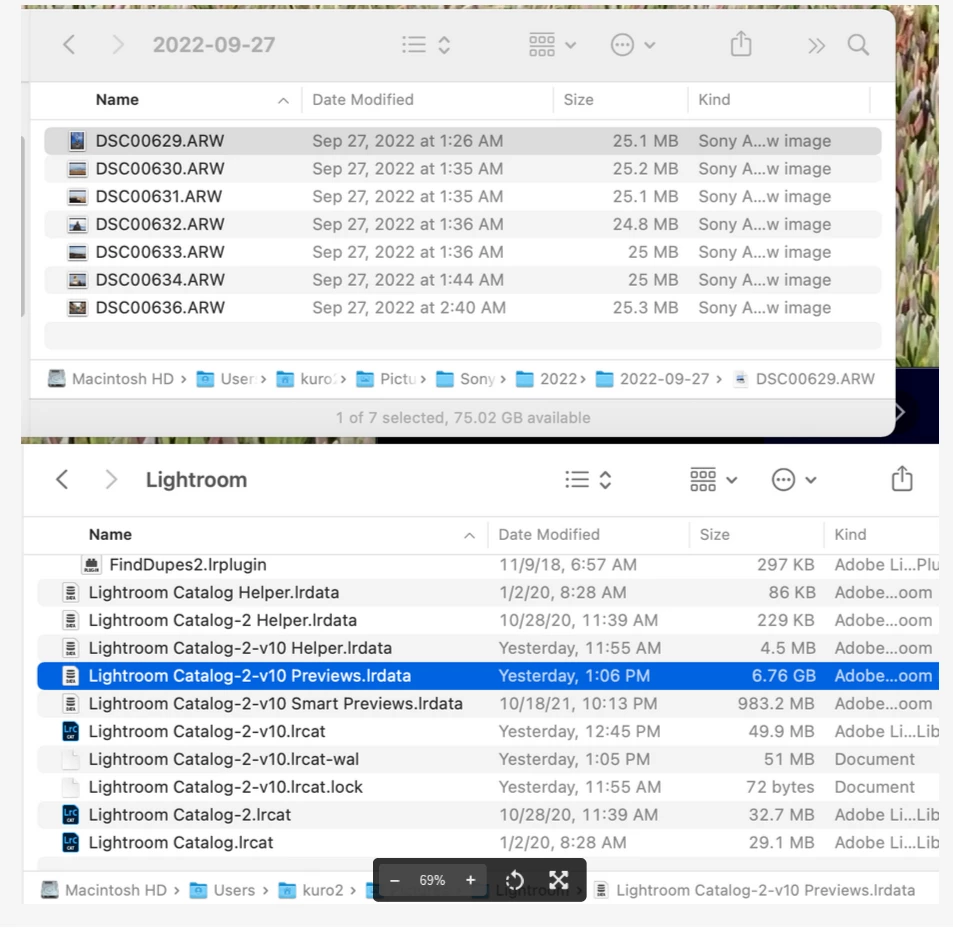The height and width of the screenshot is (930, 953).
Task: Select Lightroom Catalog-2-v10.lrcat-wal
Action: [x=488, y=760]
